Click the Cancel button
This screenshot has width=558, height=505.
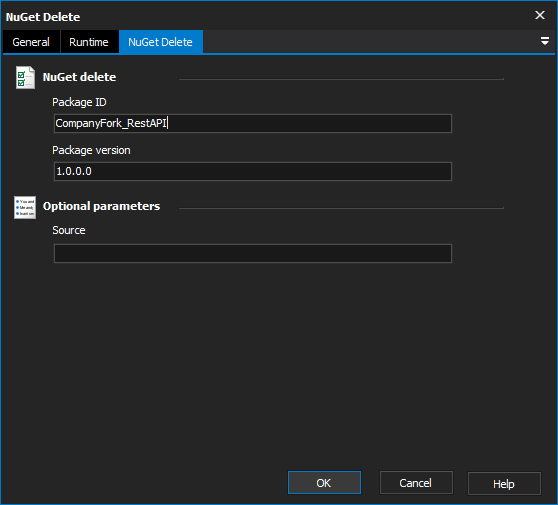[416, 483]
